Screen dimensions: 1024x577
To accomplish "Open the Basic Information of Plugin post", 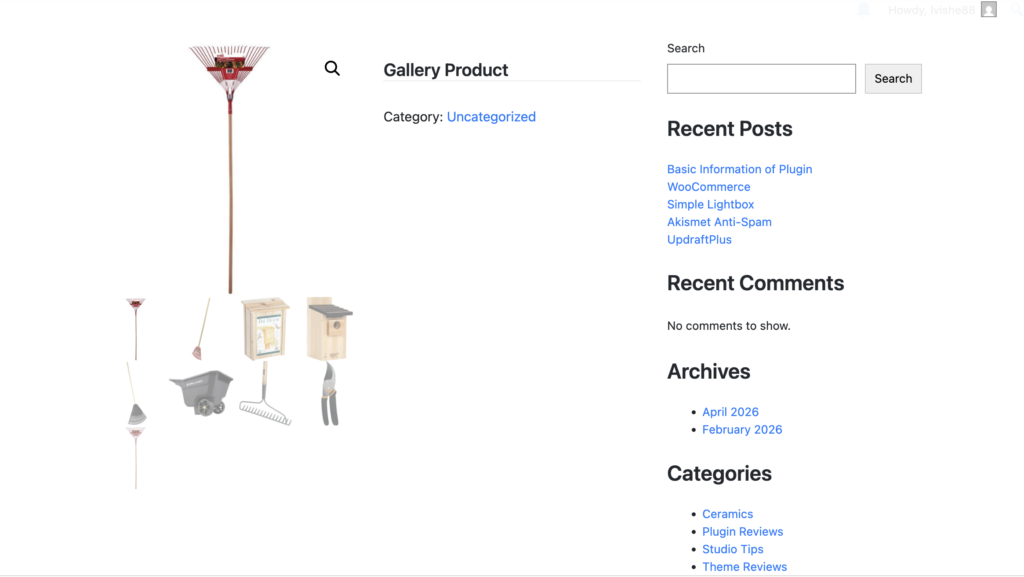I will 739,169.
